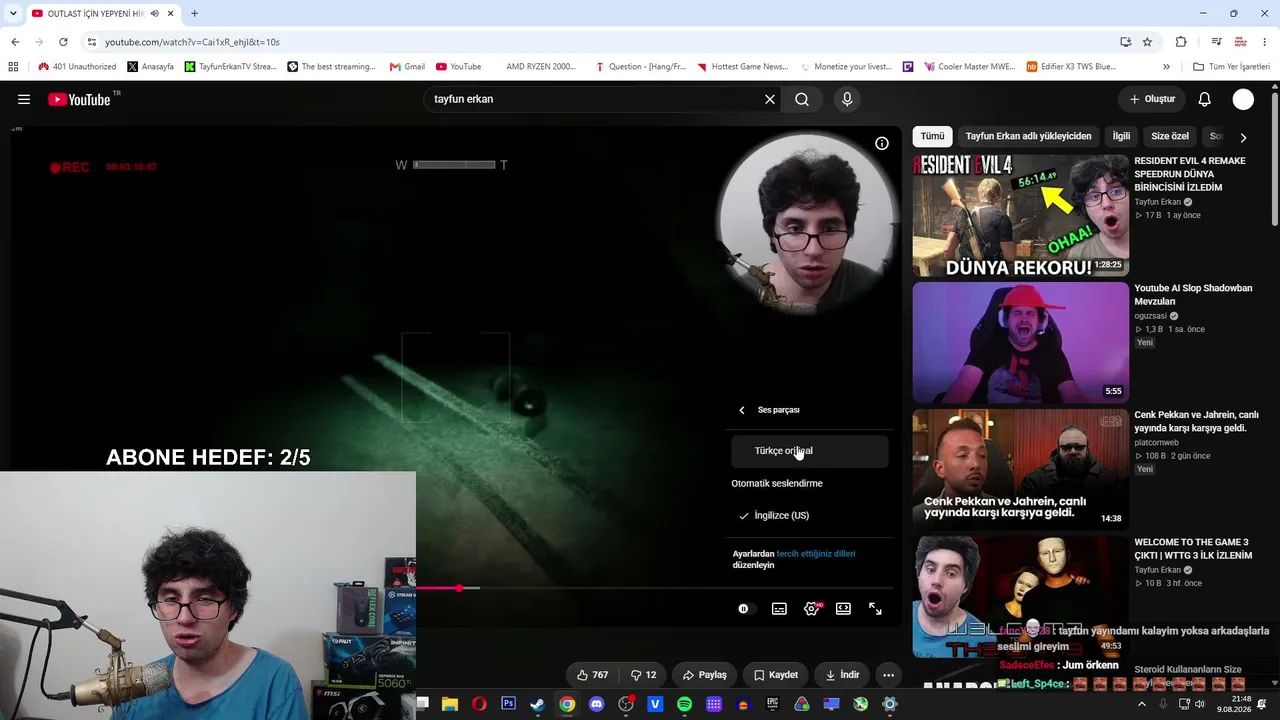
Task: Click the Oluştur create button
Action: click(1152, 99)
